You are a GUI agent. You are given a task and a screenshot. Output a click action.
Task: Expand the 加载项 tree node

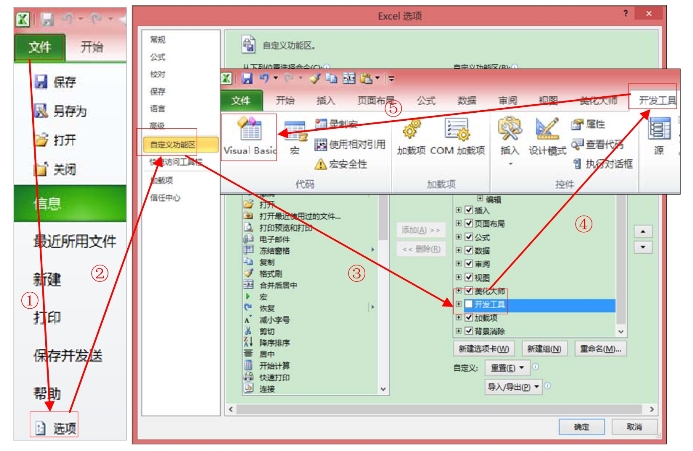click(459, 317)
